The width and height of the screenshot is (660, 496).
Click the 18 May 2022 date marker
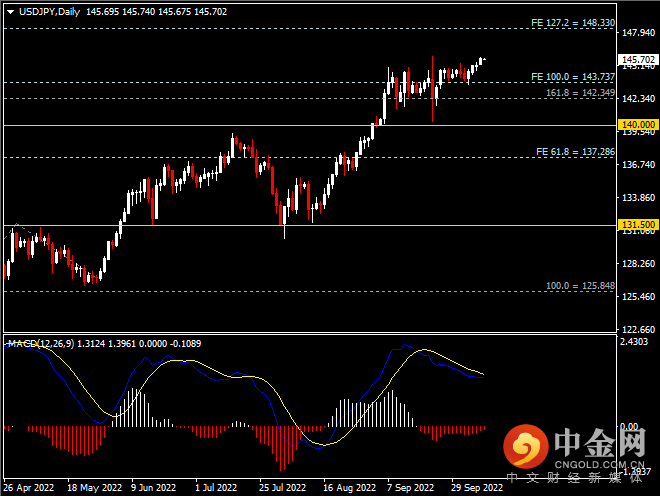(x=94, y=488)
